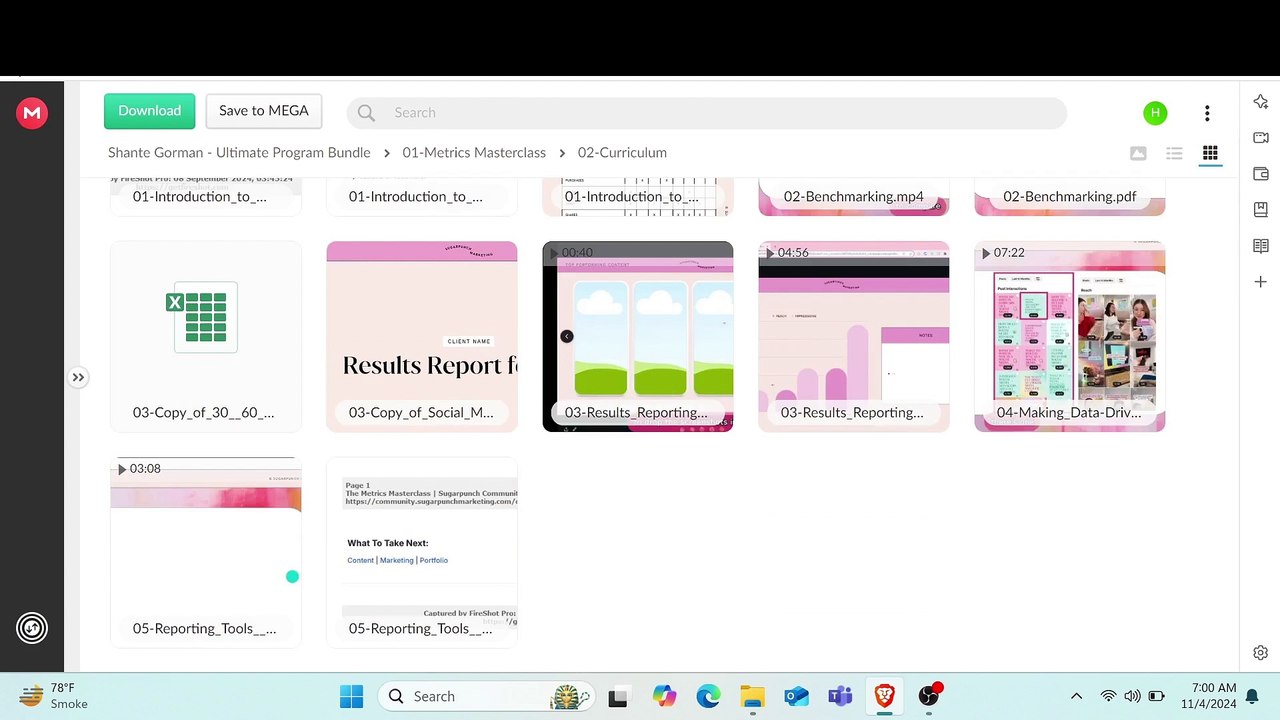The image size is (1280, 720).
Task: Open the Wi-Fi network tray icon
Action: [x=1108, y=696]
